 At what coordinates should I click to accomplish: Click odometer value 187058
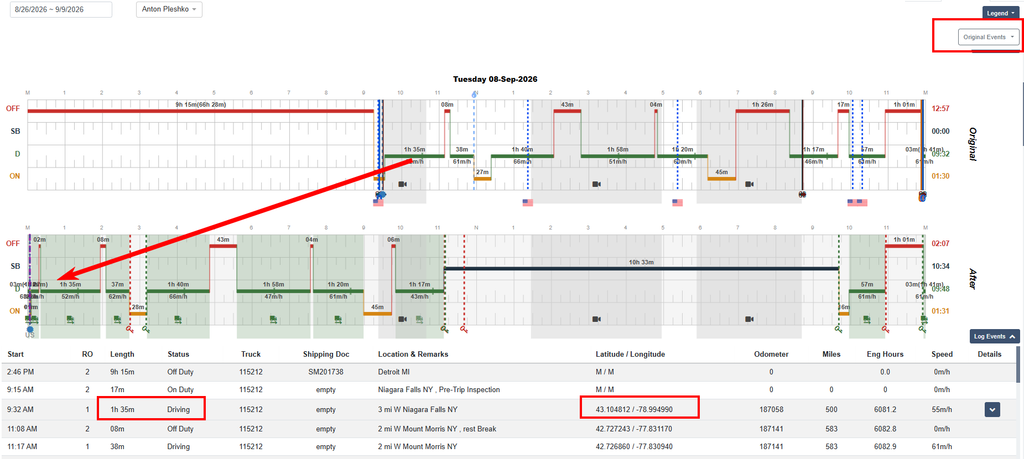click(x=771, y=410)
